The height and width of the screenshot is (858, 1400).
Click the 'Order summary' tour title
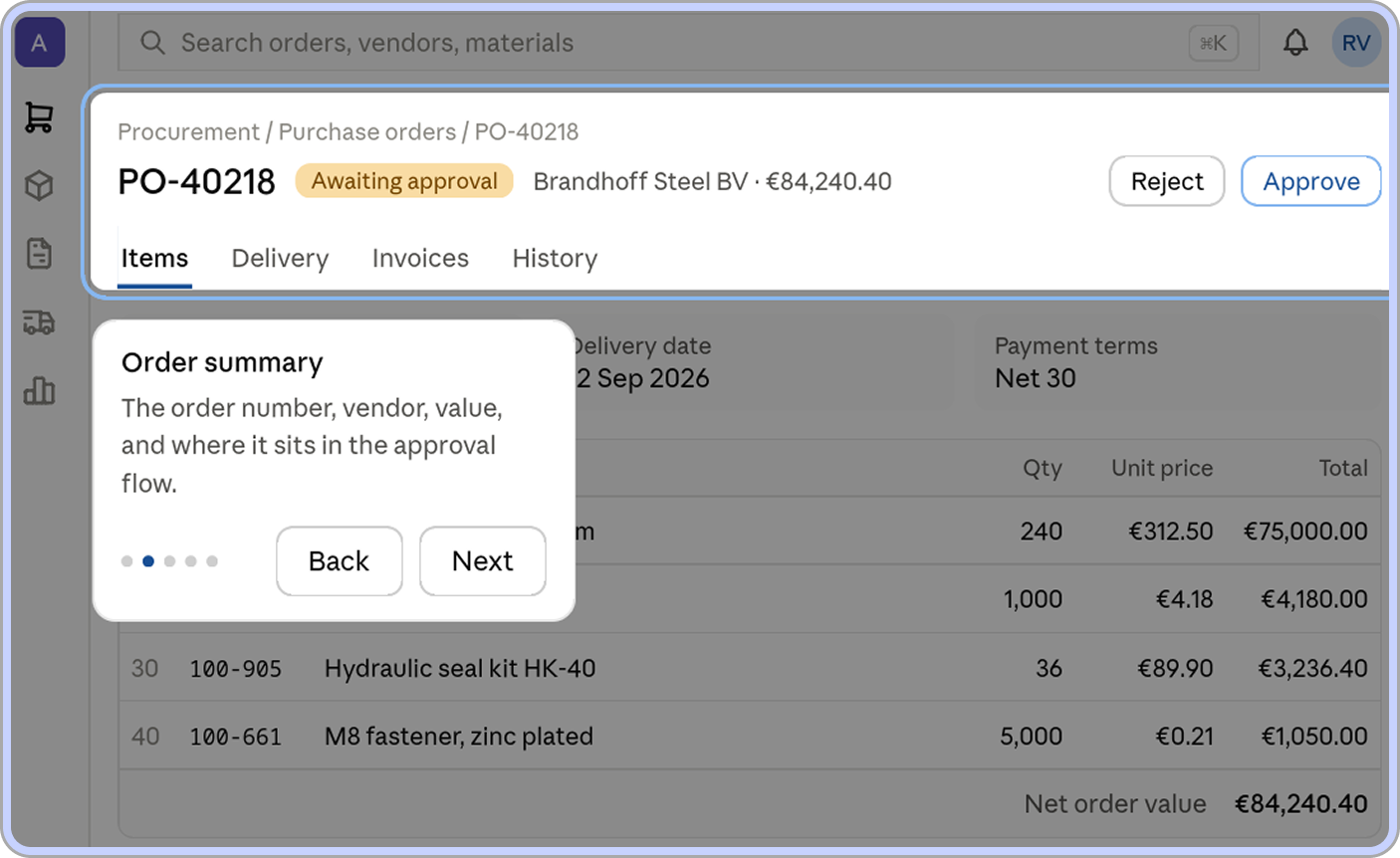click(222, 362)
